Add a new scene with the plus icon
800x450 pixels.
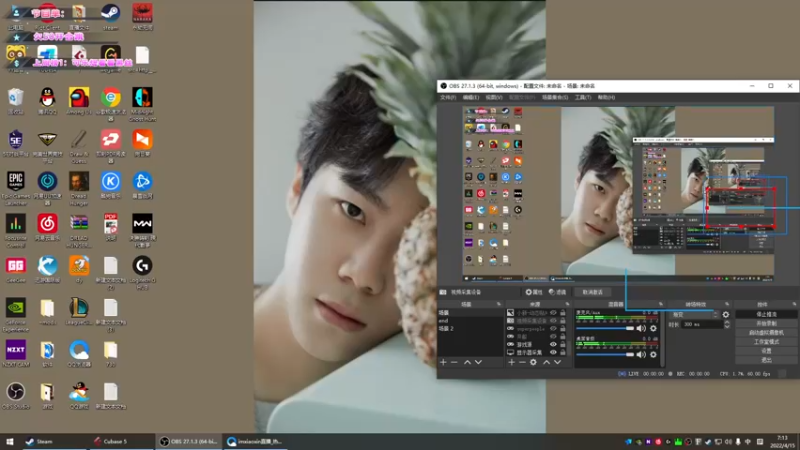(x=443, y=362)
